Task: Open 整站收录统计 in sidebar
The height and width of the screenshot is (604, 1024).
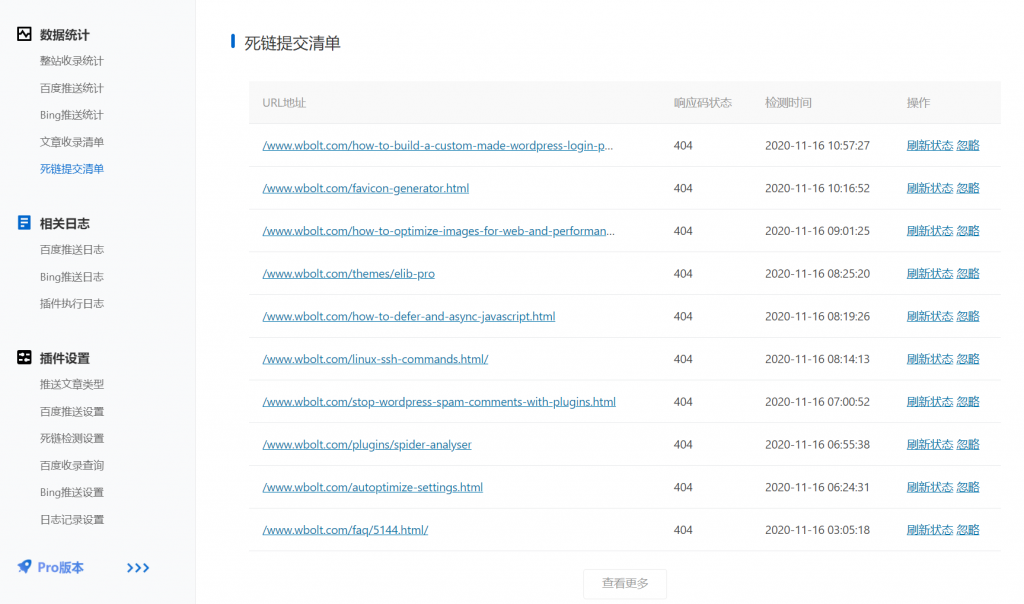Action: pyautogui.click(x=72, y=61)
